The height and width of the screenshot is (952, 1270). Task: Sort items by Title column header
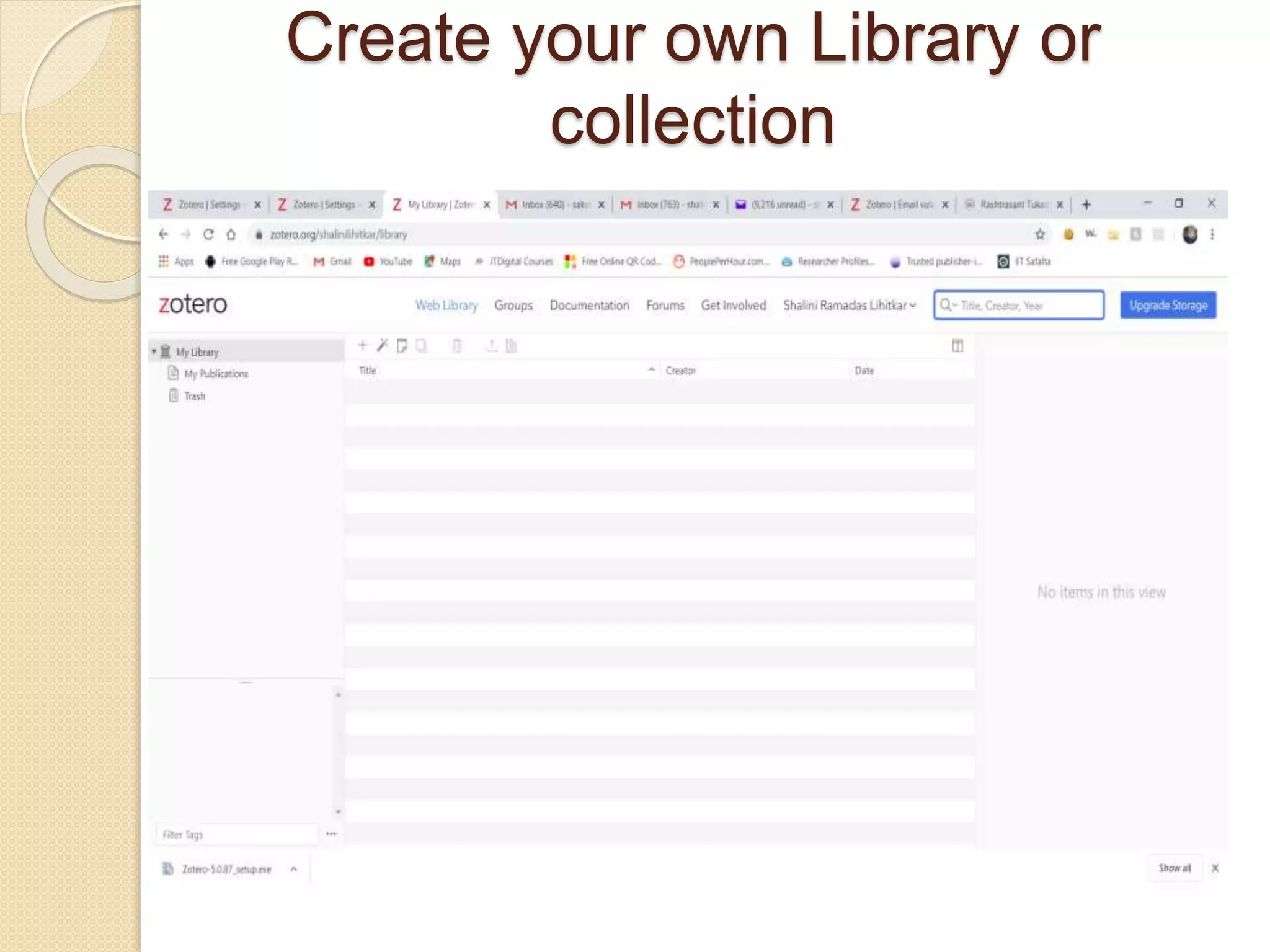(504, 370)
